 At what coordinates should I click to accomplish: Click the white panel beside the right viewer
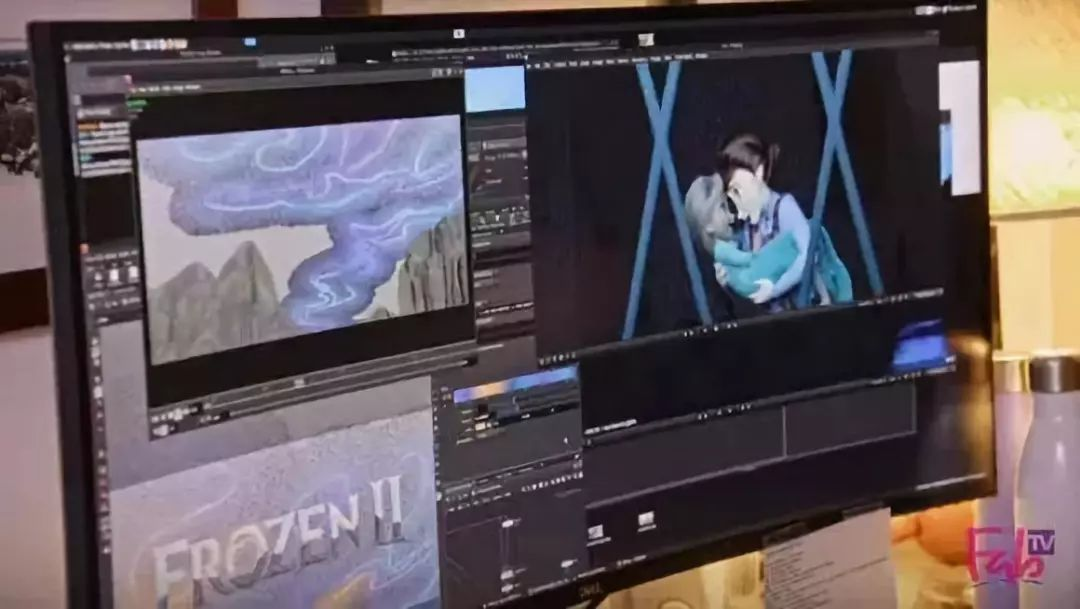961,127
